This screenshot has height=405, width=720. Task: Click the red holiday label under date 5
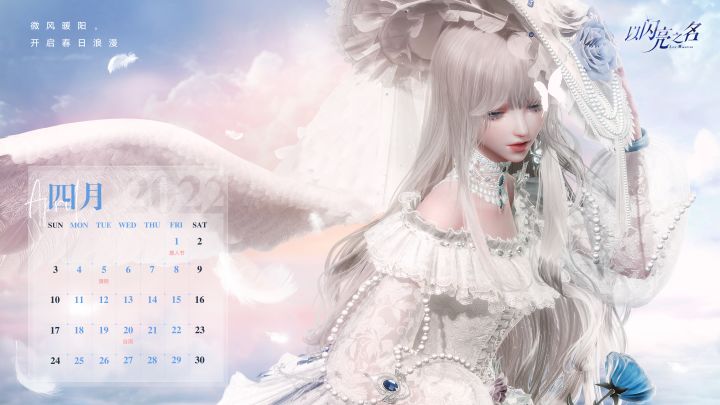tap(104, 281)
